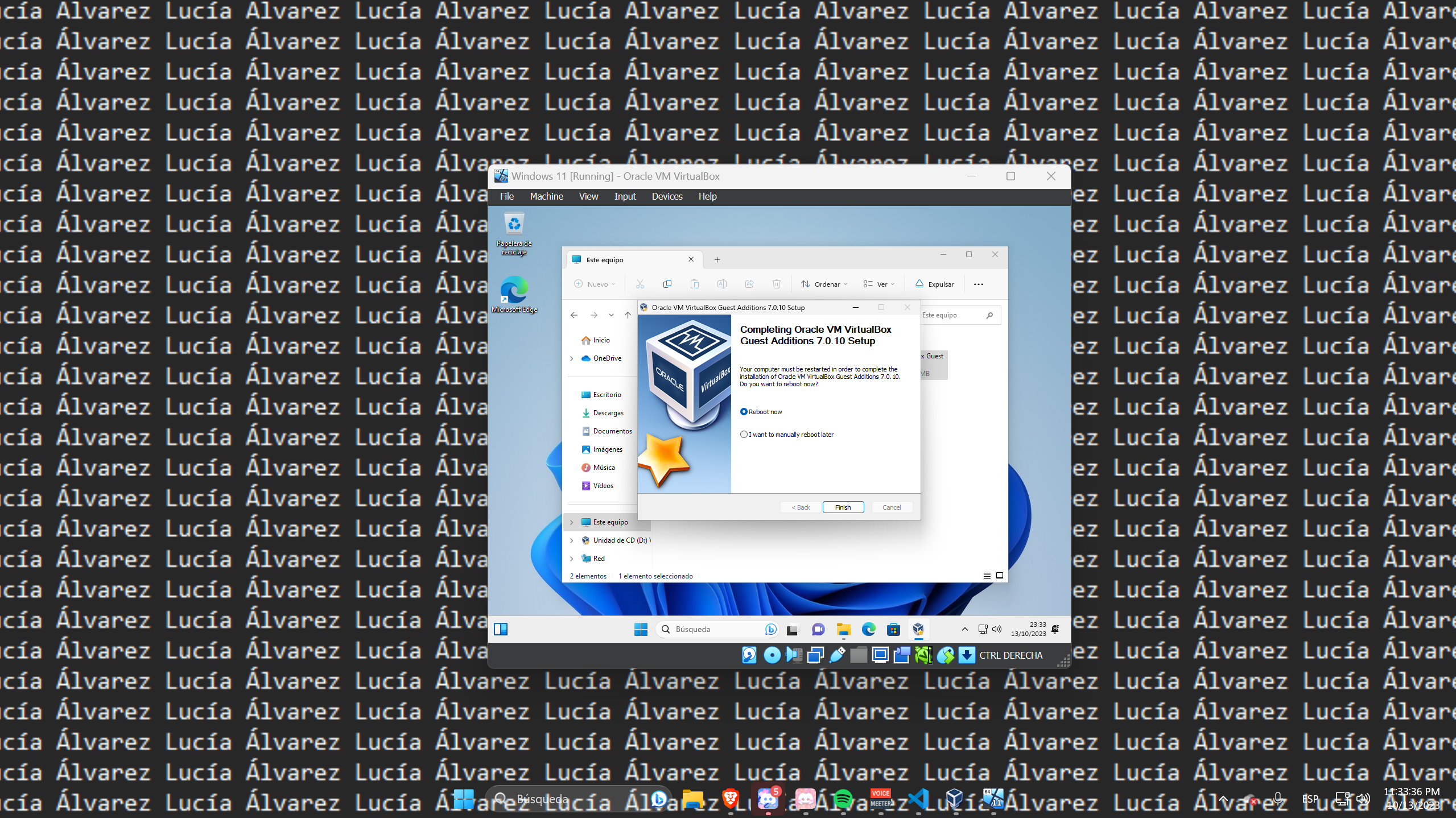
Task: Click the hard disk activity icon in VirtualBox status bar
Action: pyautogui.click(x=749, y=655)
